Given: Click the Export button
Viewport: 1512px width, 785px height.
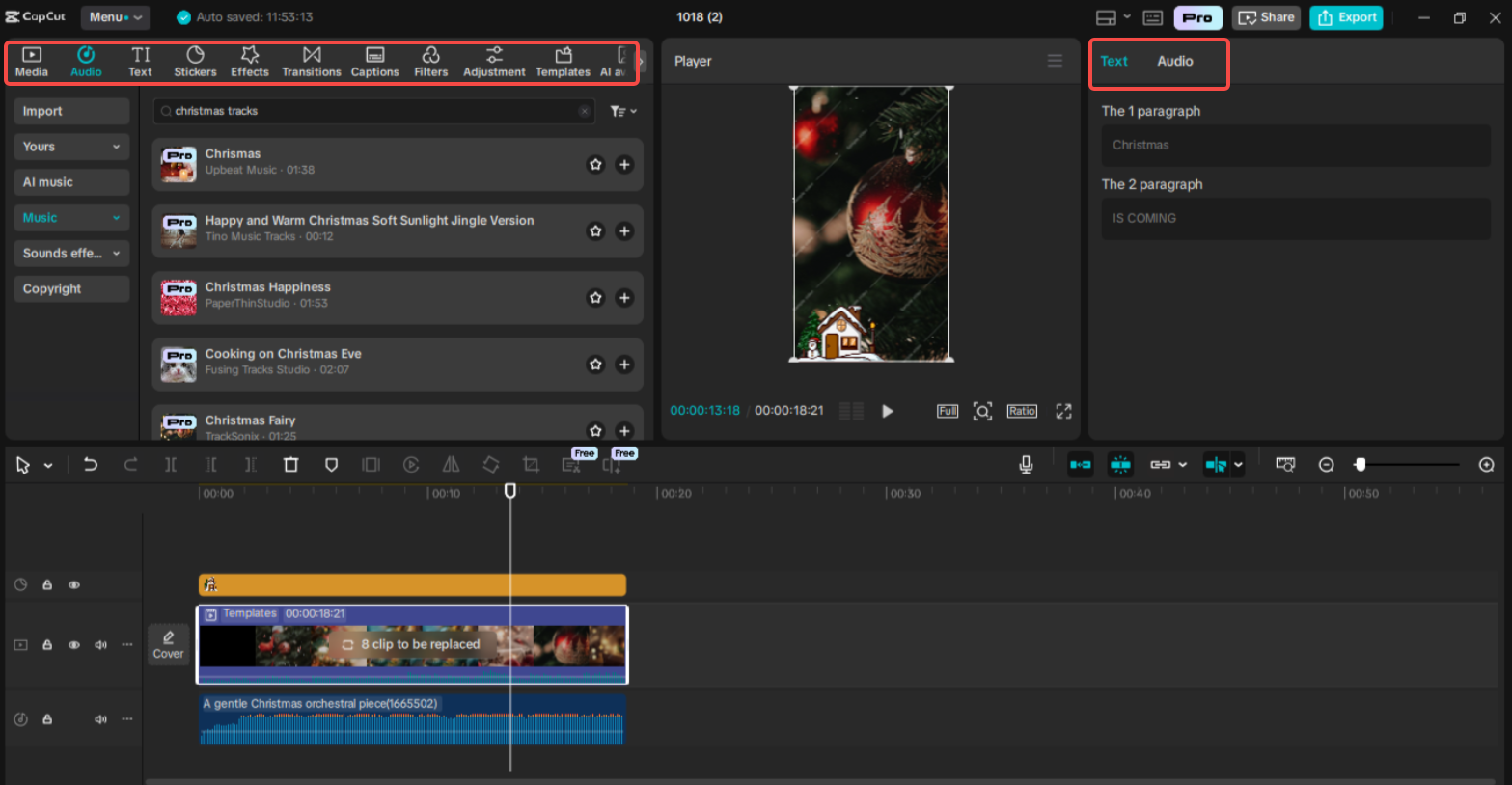Looking at the screenshot, I should [x=1345, y=16].
